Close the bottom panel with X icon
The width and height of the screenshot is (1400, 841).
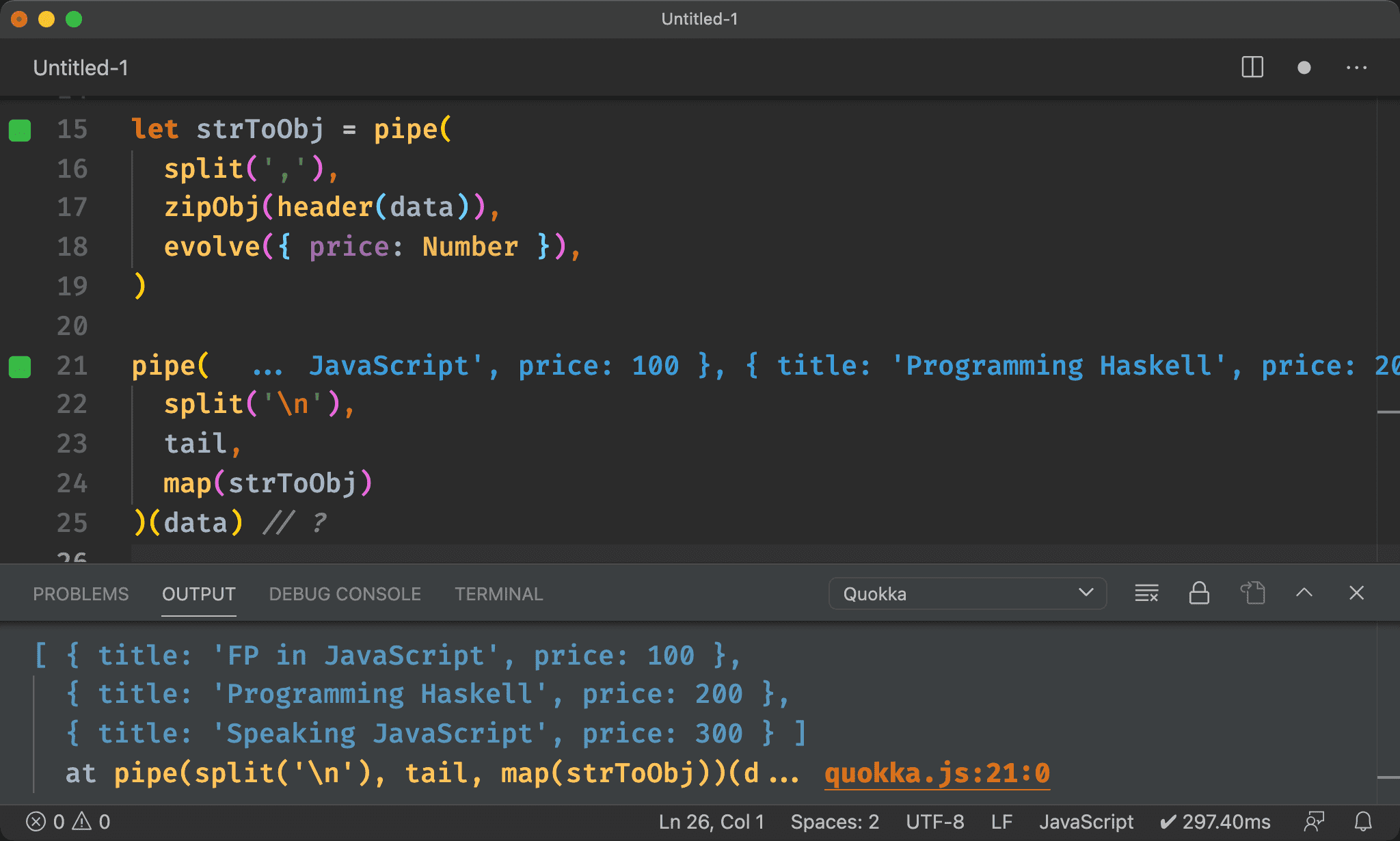(x=1357, y=593)
